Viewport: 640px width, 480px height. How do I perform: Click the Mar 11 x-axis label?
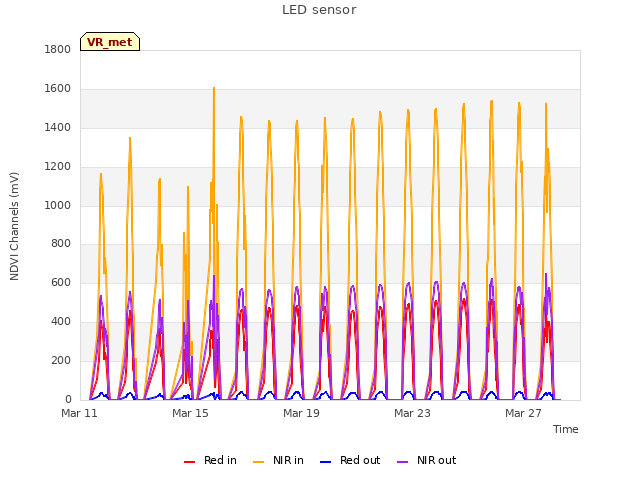click(79, 413)
